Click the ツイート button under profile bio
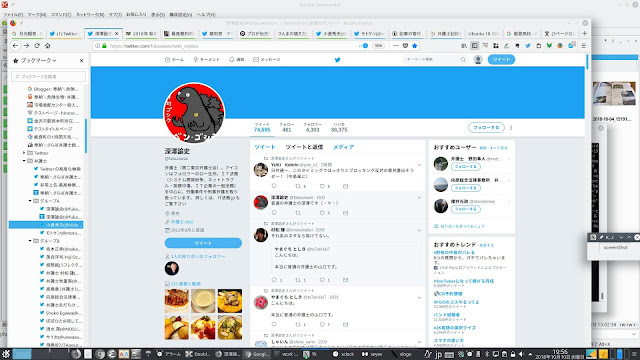640x360 pixels. click(203, 243)
